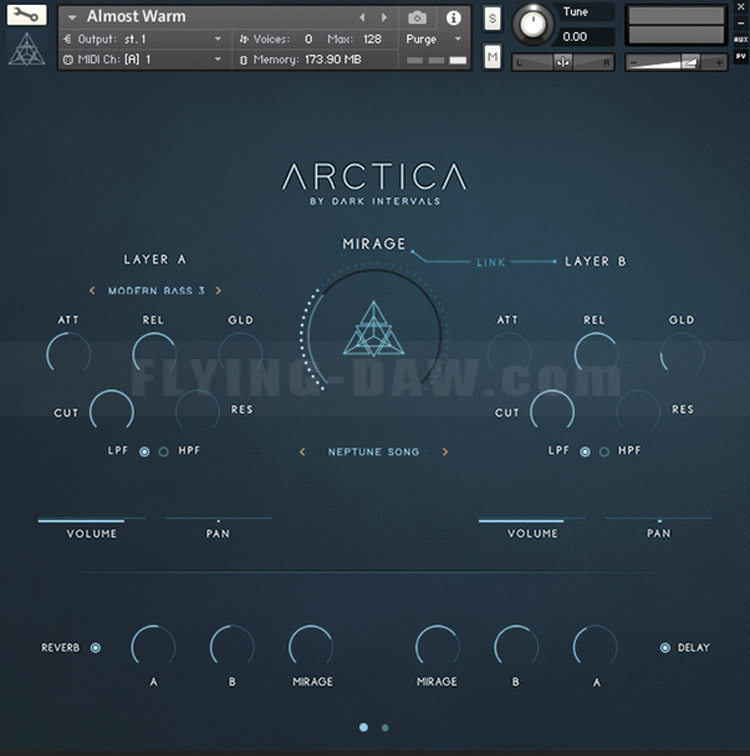Click Layer B ATT knob
The image size is (750, 756).
(x=509, y=354)
